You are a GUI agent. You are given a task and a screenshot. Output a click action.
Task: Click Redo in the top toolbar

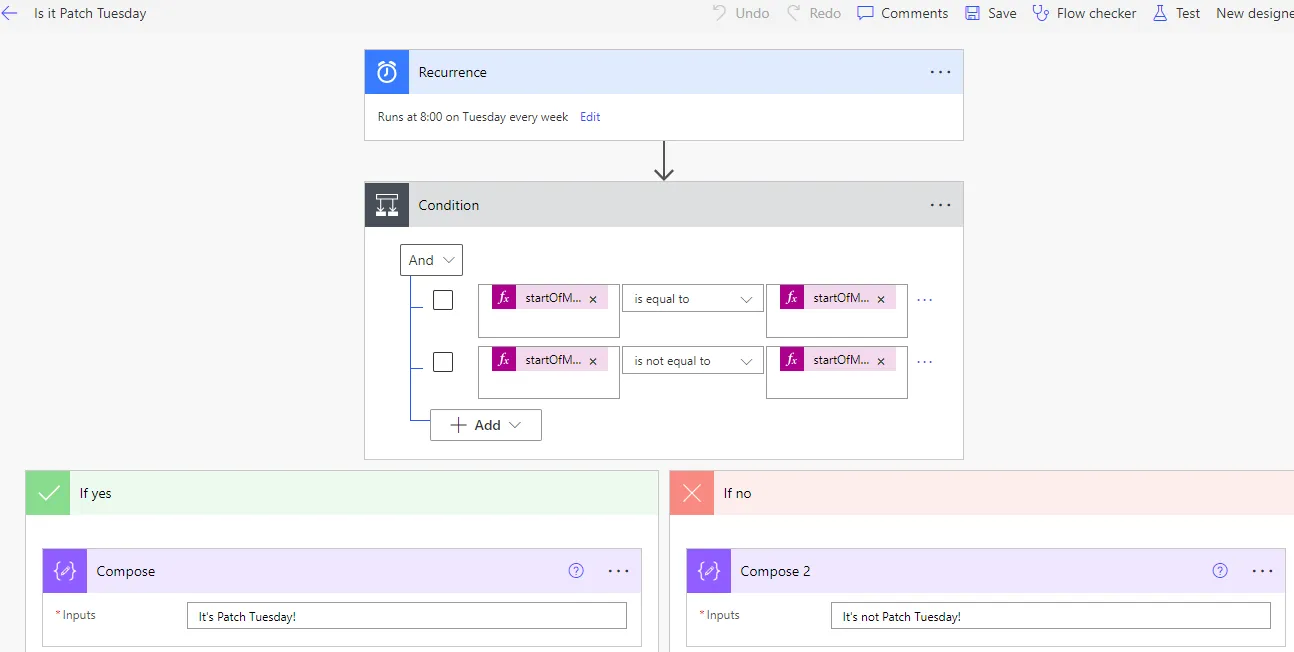814,13
